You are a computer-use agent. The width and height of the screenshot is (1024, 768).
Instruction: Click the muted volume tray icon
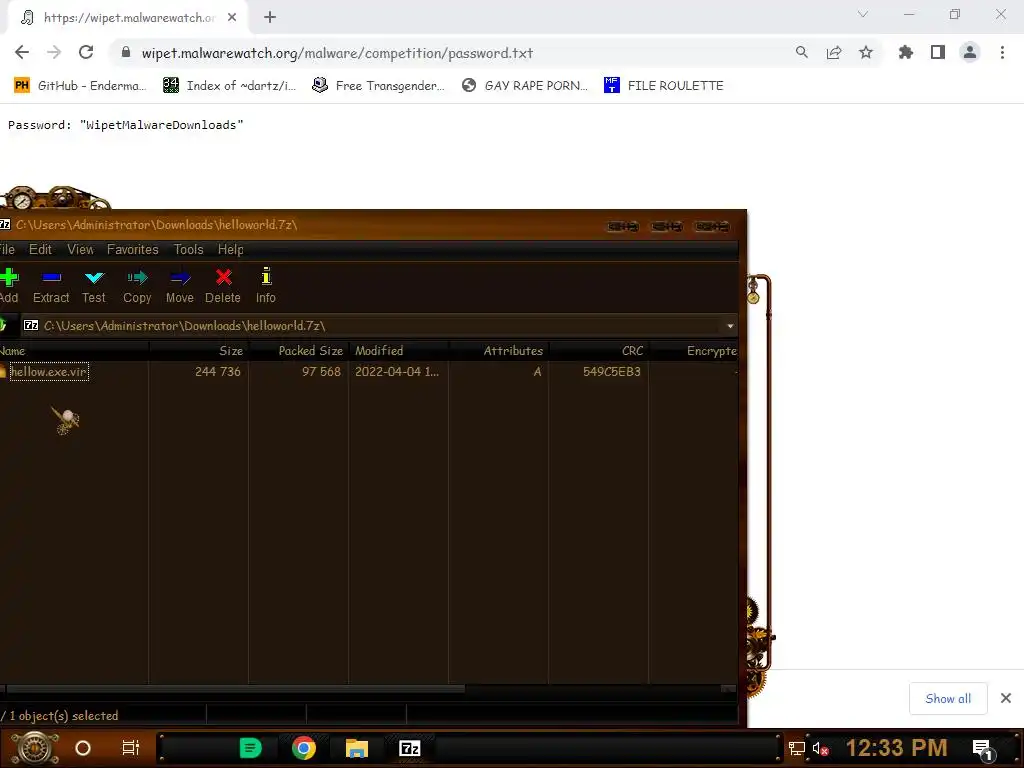820,748
